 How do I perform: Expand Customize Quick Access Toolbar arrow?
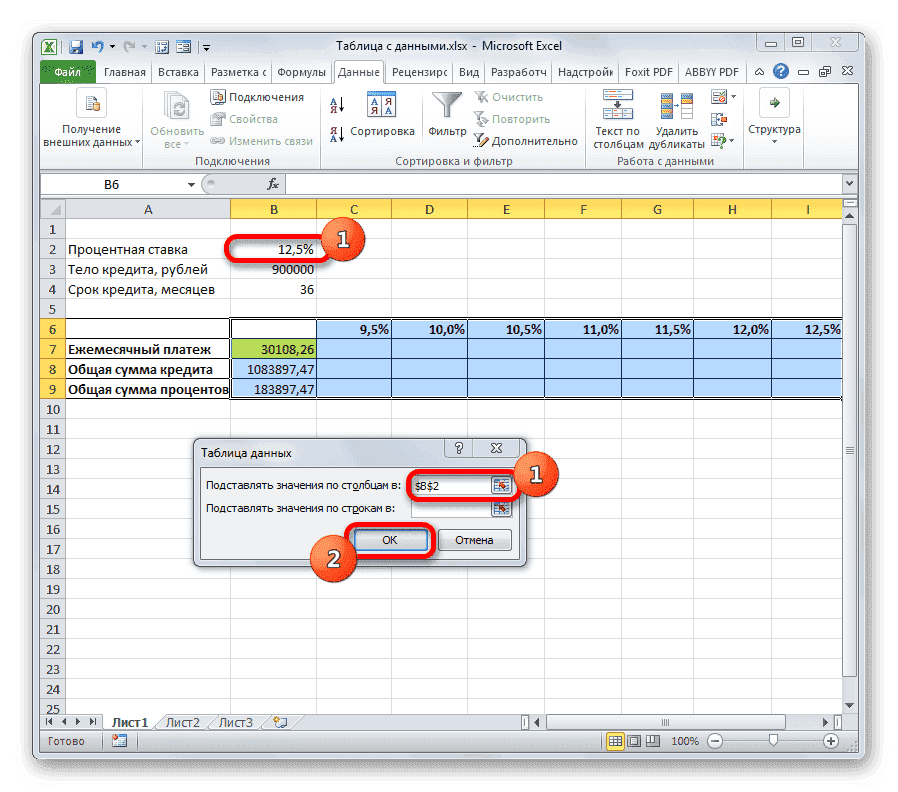207,46
